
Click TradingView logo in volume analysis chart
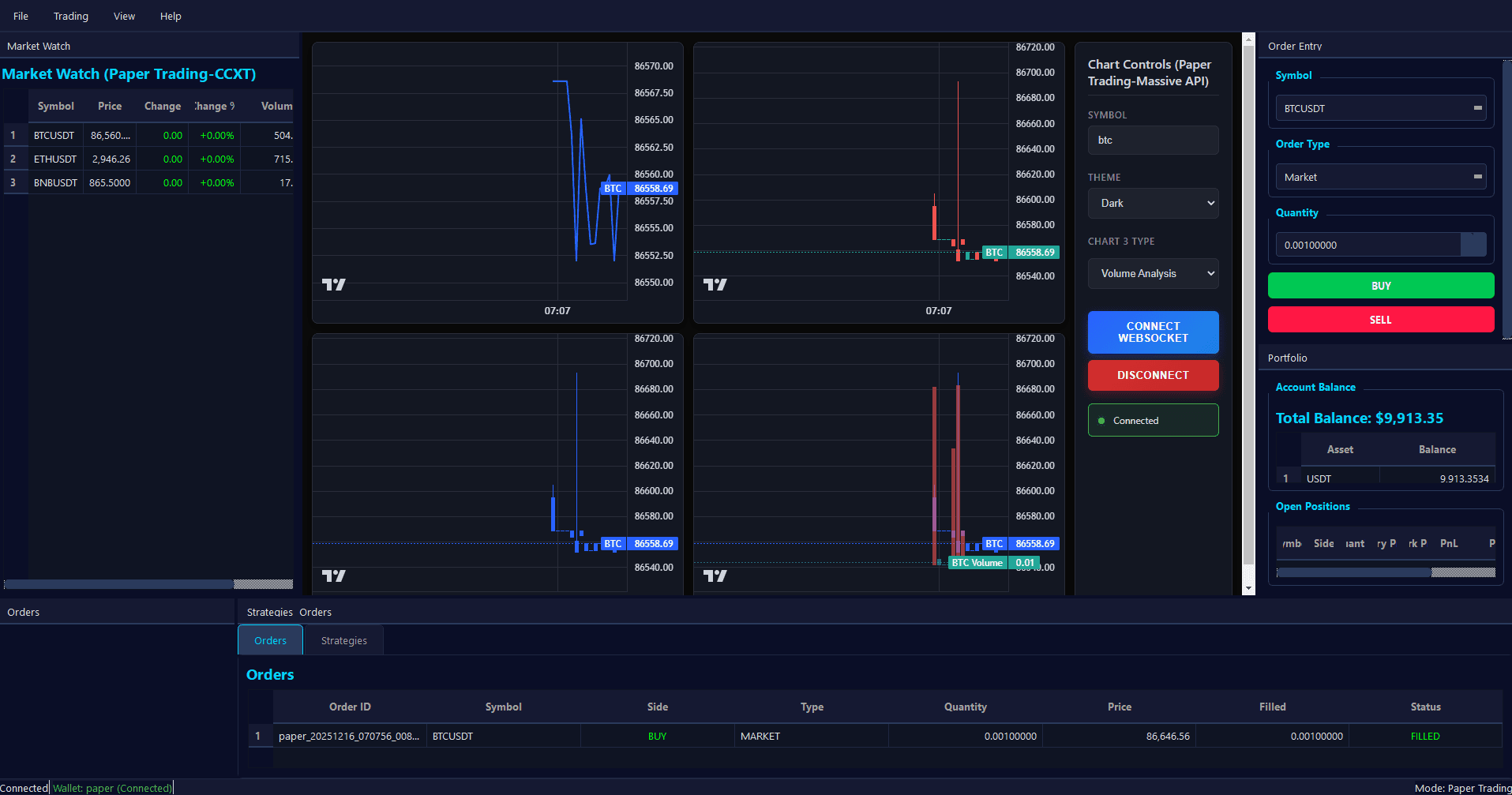click(715, 576)
